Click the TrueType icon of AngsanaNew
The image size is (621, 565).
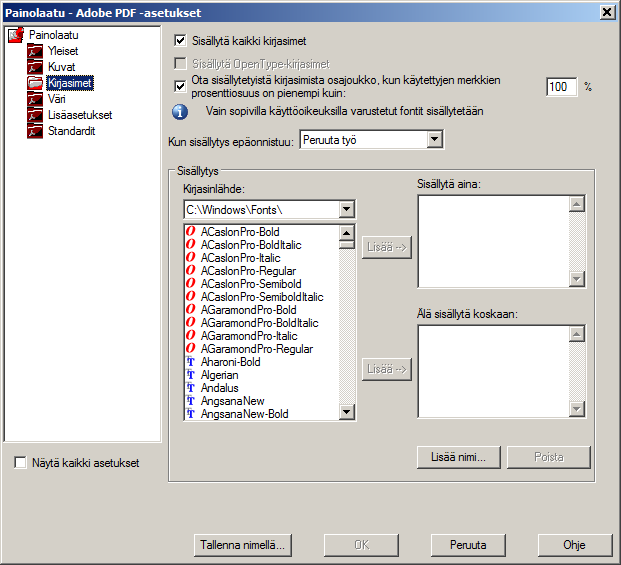pos(190,401)
